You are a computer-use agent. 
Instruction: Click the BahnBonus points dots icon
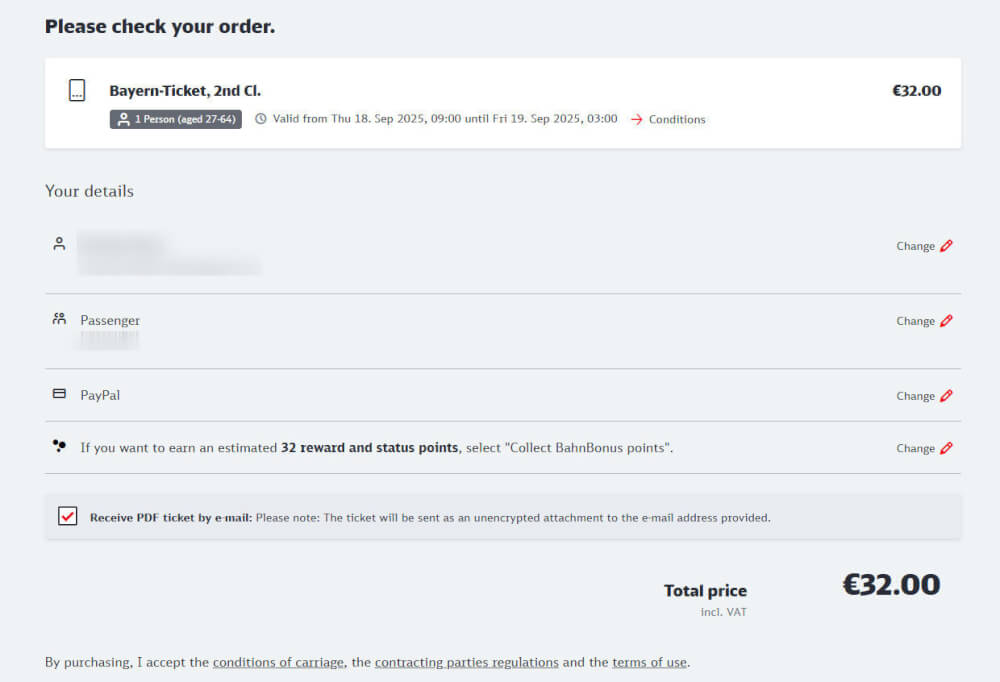(x=59, y=446)
